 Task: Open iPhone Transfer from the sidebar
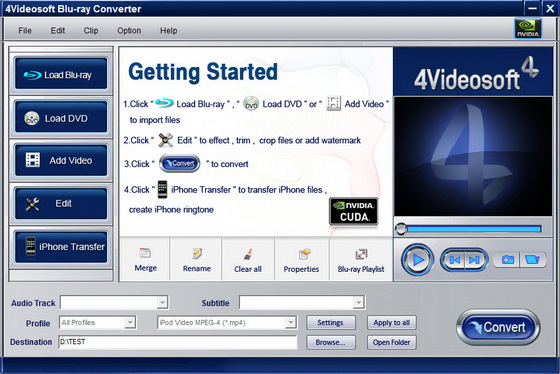[x=61, y=246]
